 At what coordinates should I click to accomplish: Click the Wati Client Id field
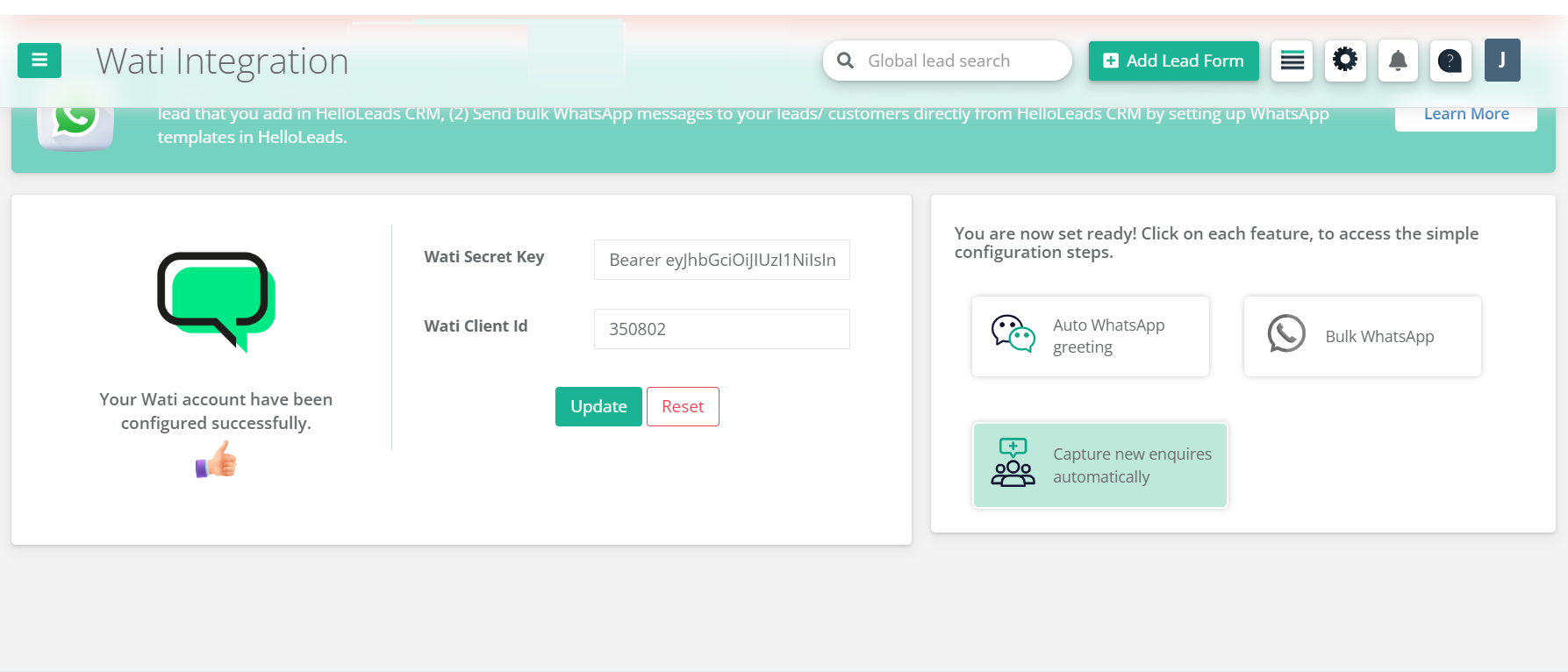722,329
